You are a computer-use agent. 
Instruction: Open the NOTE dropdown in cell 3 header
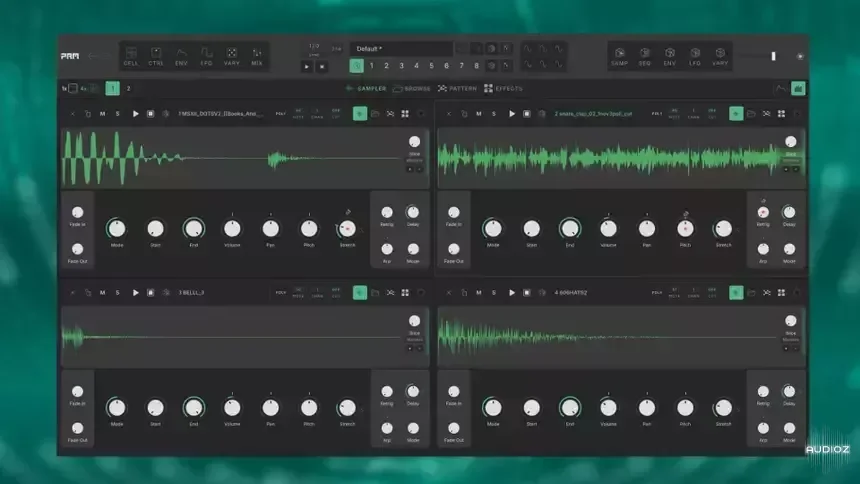point(298,292)
